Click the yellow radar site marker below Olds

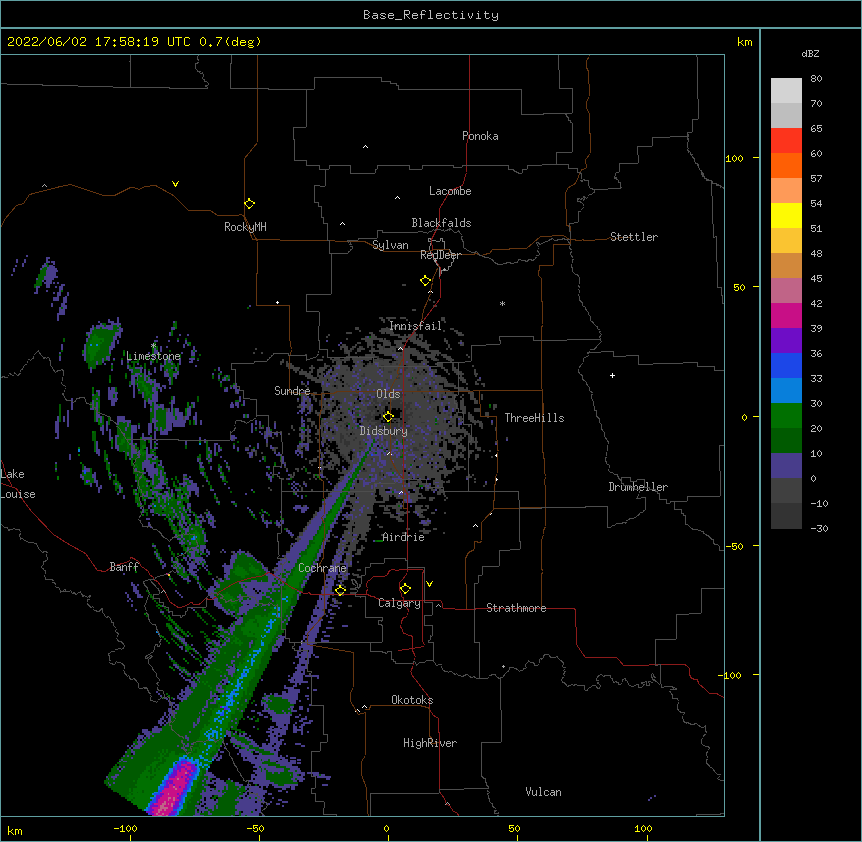pos(388,416)
